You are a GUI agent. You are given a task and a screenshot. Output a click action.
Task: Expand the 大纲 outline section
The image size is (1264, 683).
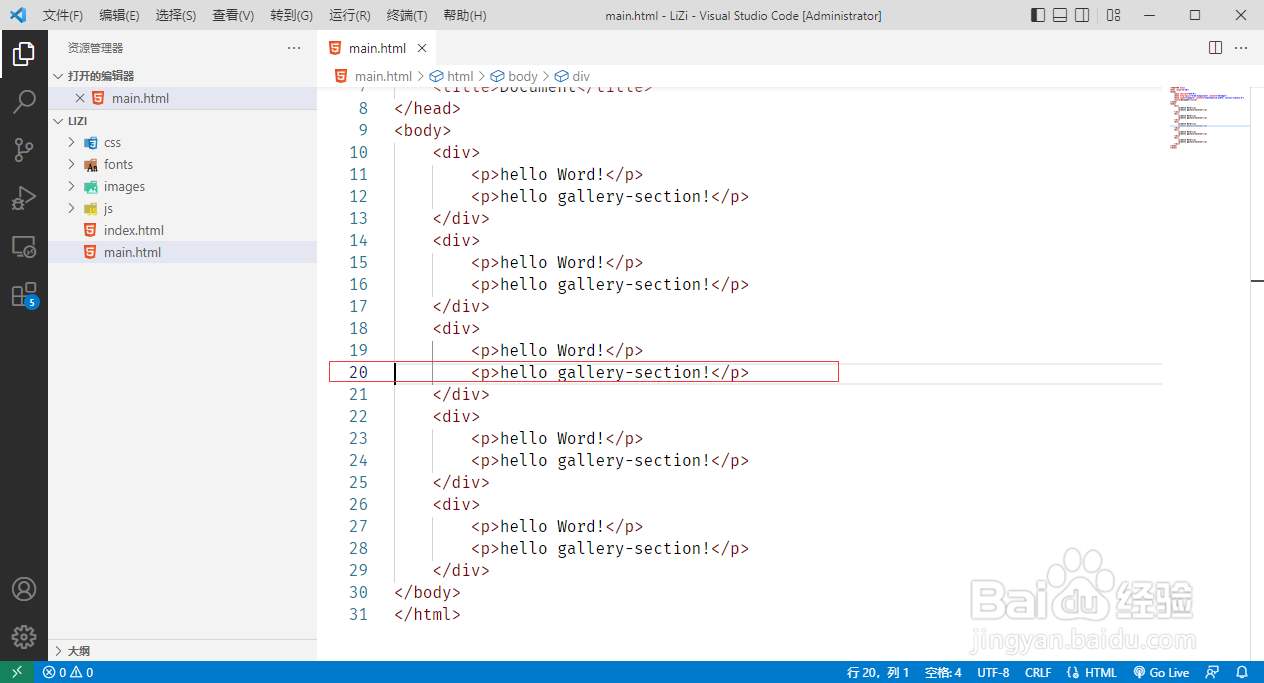(183, 650)
